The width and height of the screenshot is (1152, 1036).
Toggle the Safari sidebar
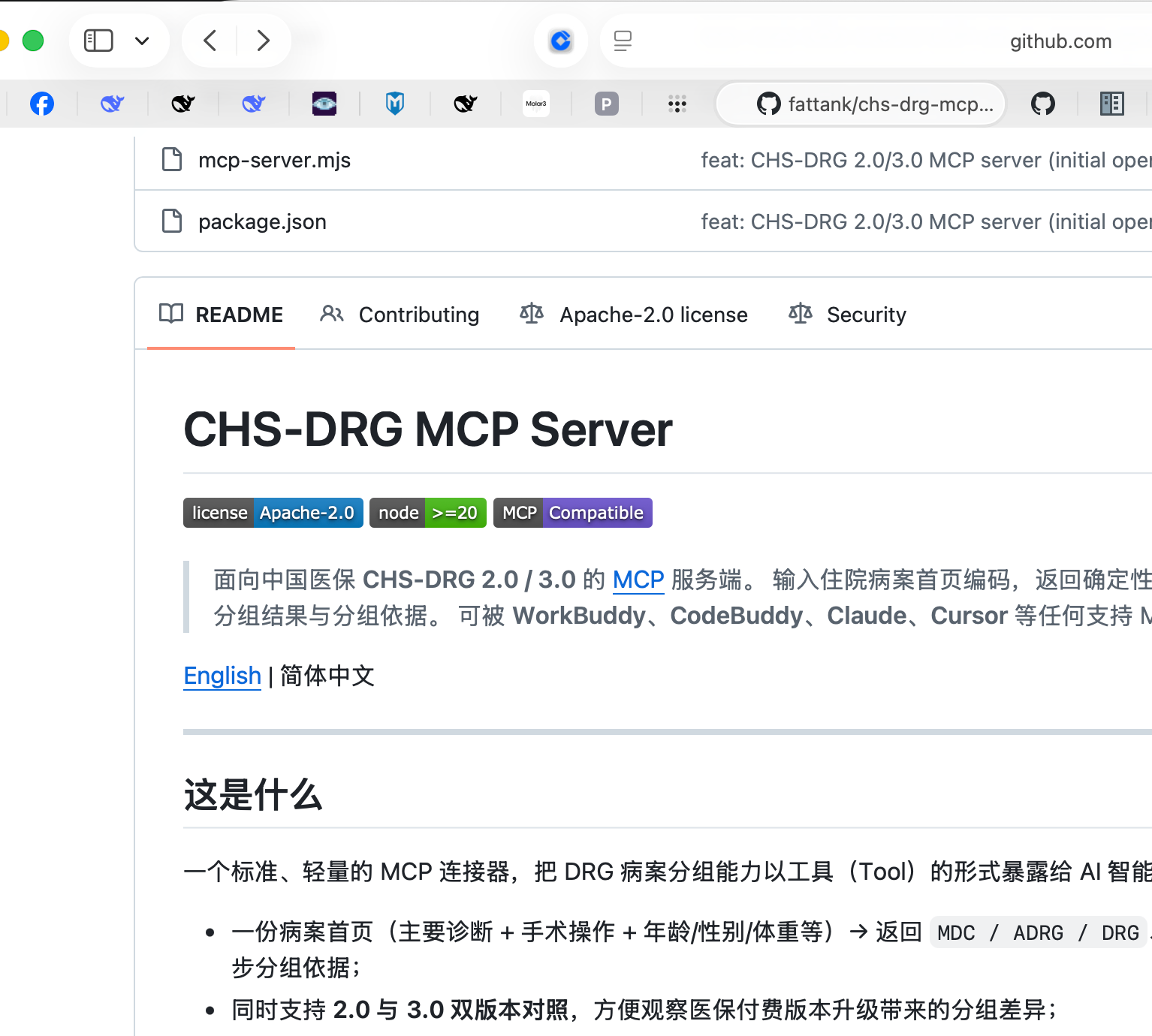tap(98, 41)
